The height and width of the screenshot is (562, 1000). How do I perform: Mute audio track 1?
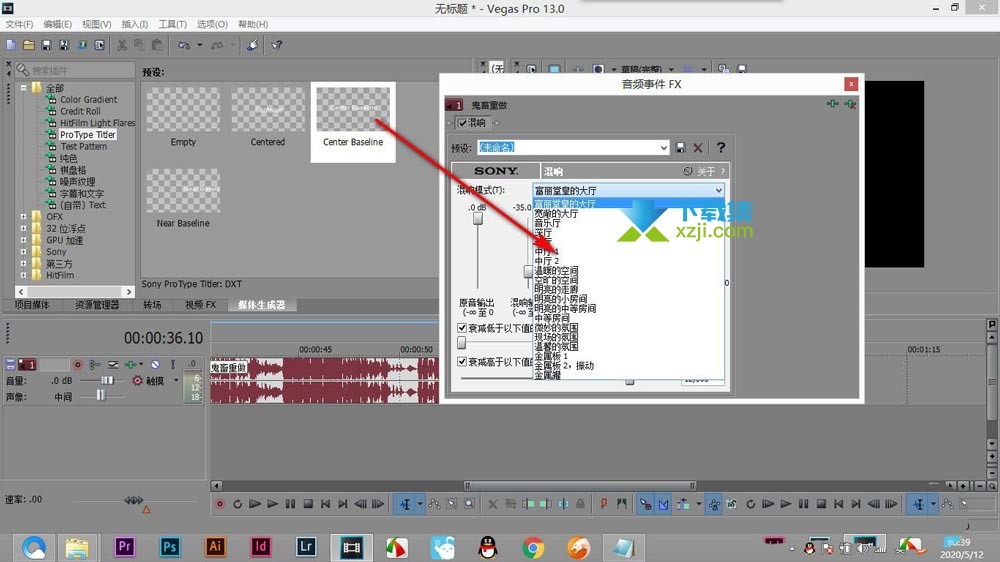[x=155, y=365]
